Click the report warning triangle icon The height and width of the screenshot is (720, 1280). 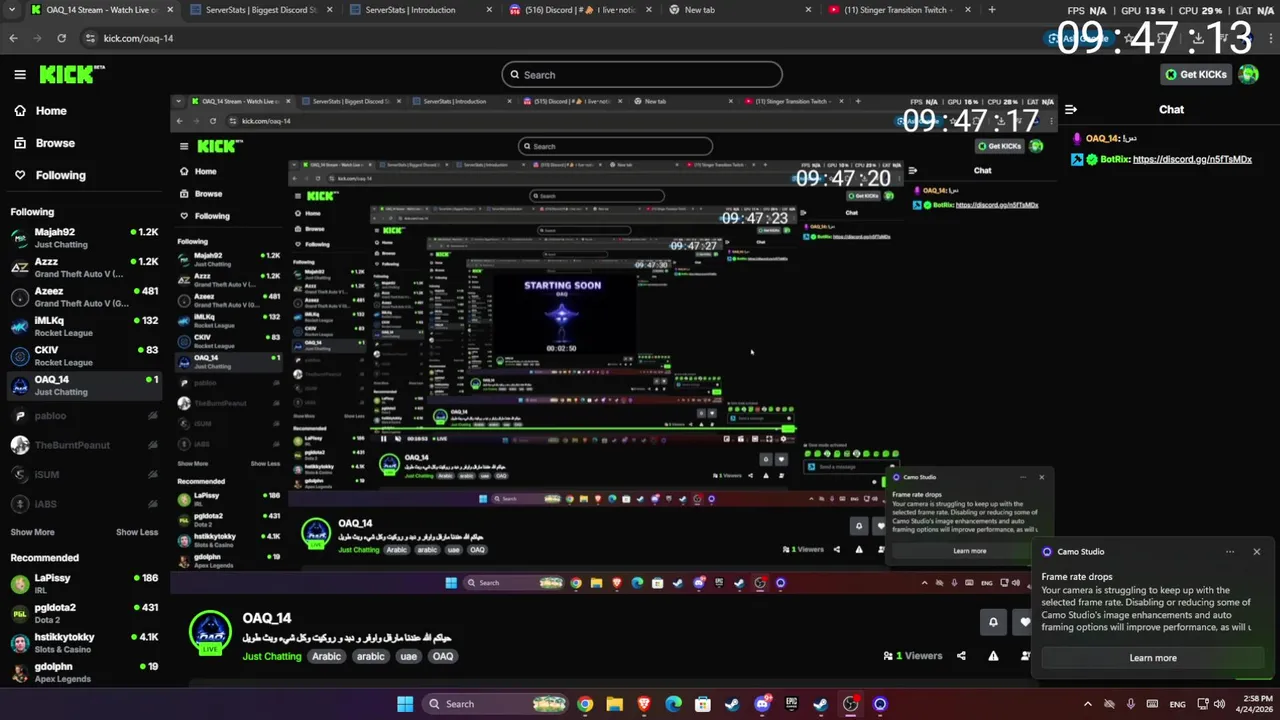(x=993, y=656)
